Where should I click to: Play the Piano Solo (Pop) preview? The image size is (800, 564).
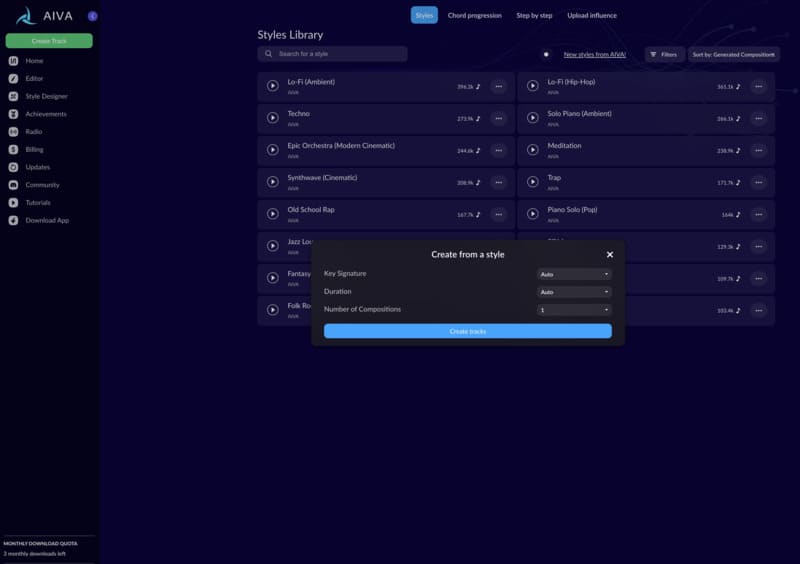click(533, 214)
